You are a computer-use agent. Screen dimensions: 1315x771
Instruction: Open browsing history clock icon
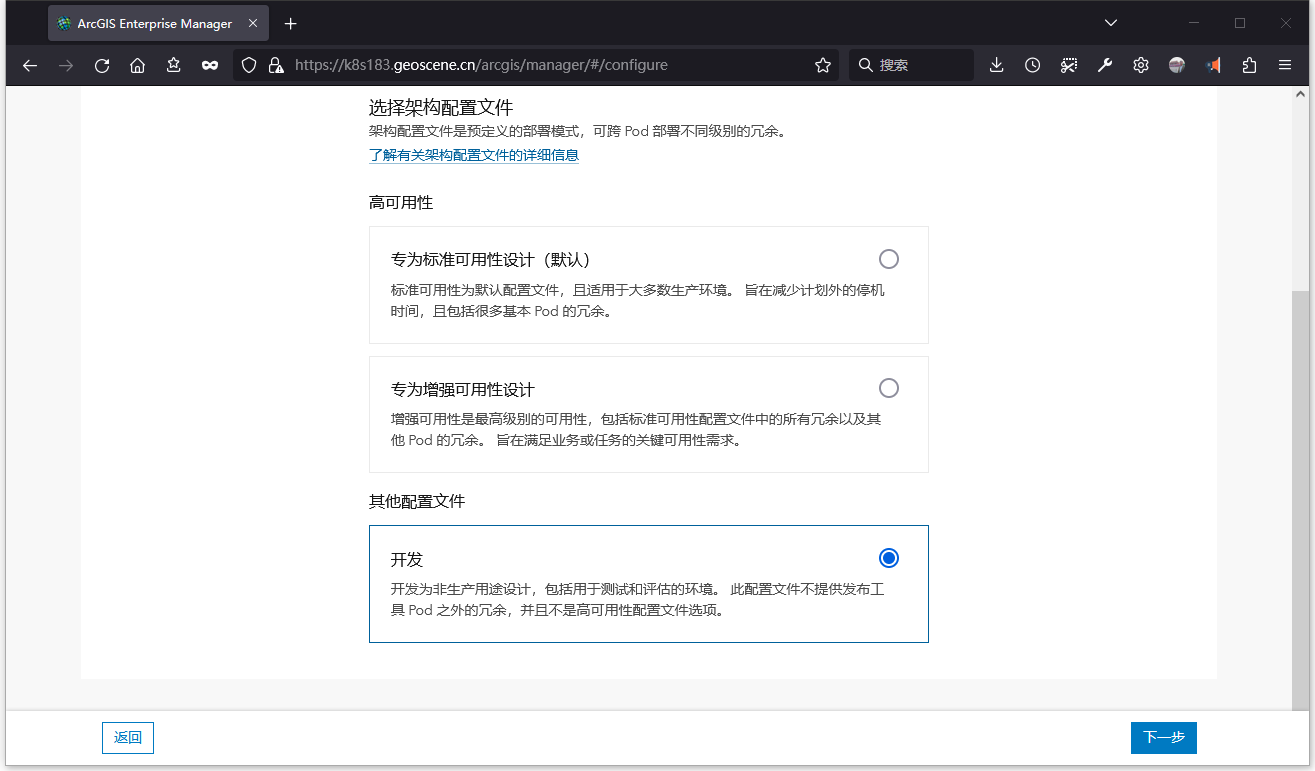pos(1033,65)
